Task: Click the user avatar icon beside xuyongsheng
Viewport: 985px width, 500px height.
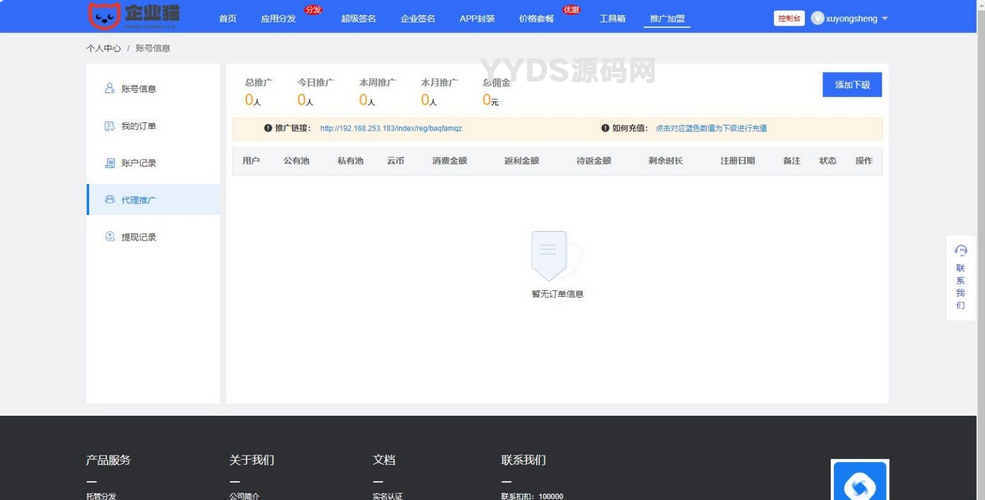Action: 817,18
